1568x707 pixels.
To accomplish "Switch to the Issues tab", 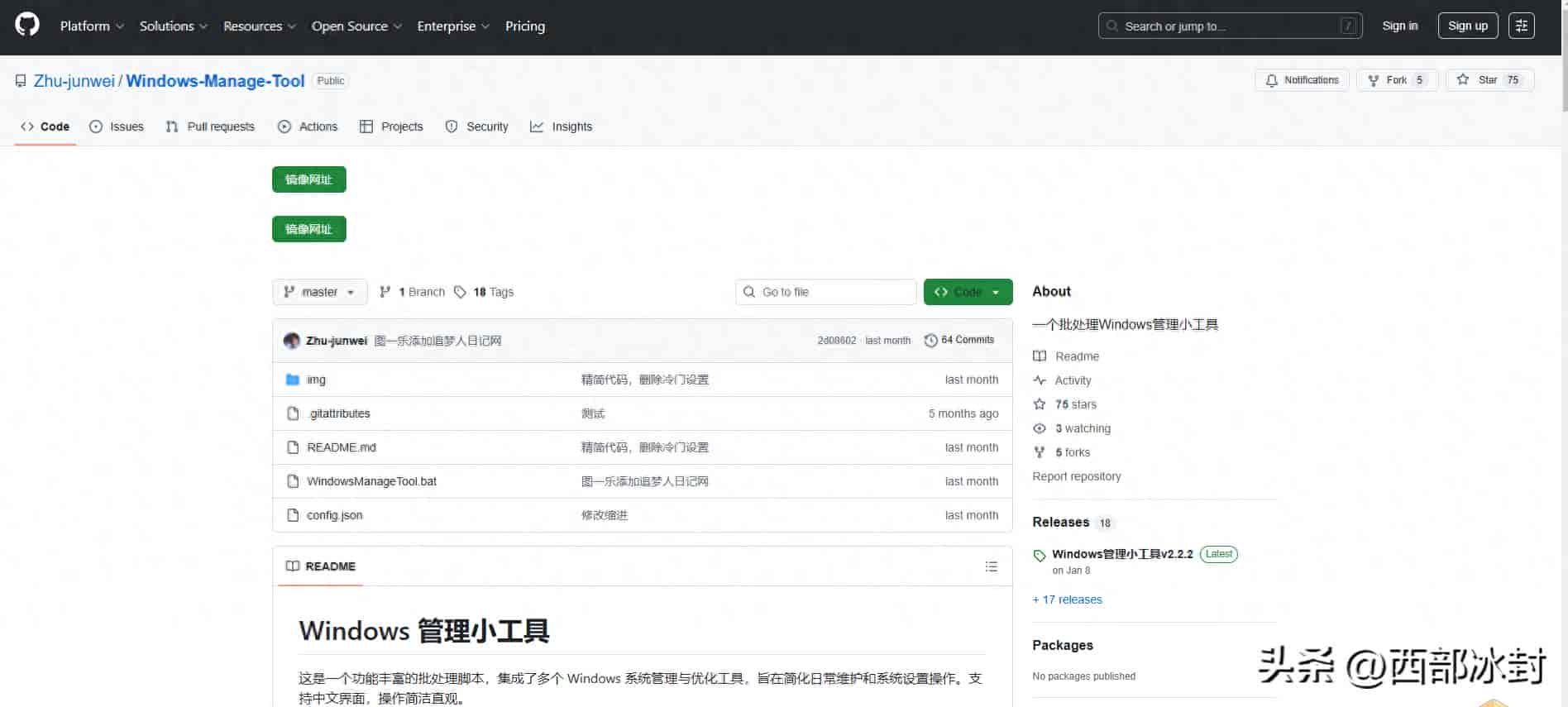I will coord(117,127).
